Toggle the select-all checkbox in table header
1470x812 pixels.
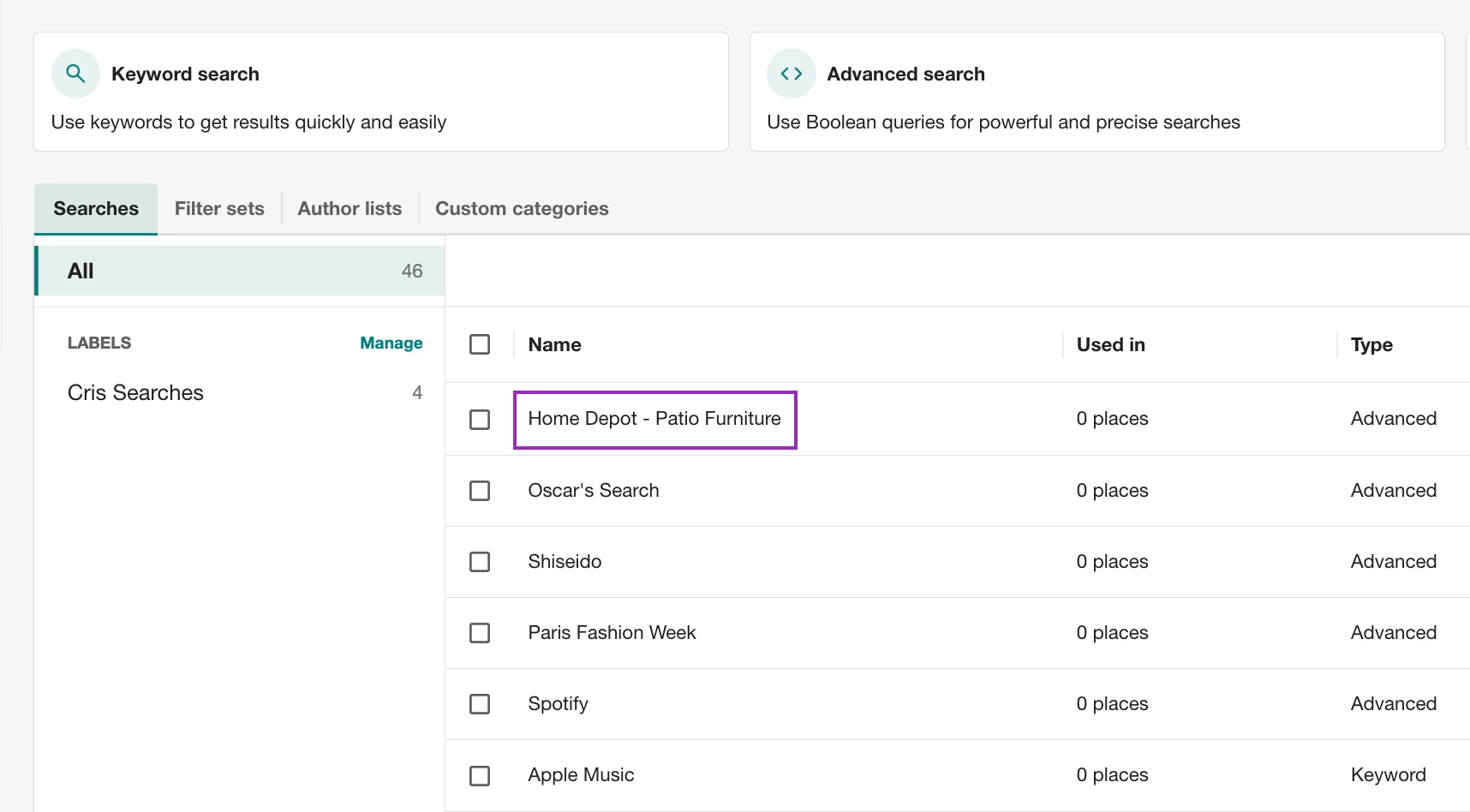tap(480, 344)
